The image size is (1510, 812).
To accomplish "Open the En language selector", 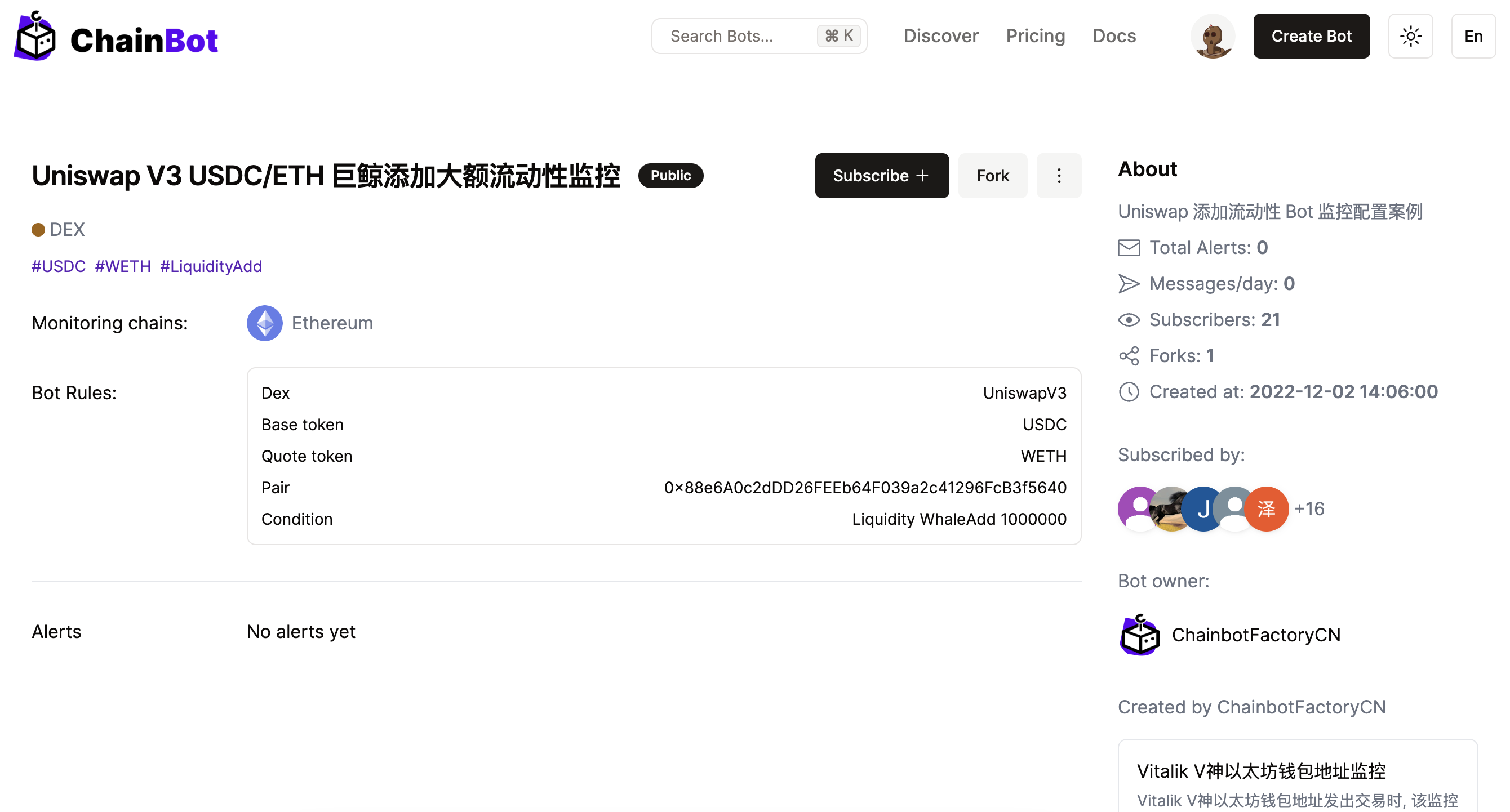I will coord(1472,37).
